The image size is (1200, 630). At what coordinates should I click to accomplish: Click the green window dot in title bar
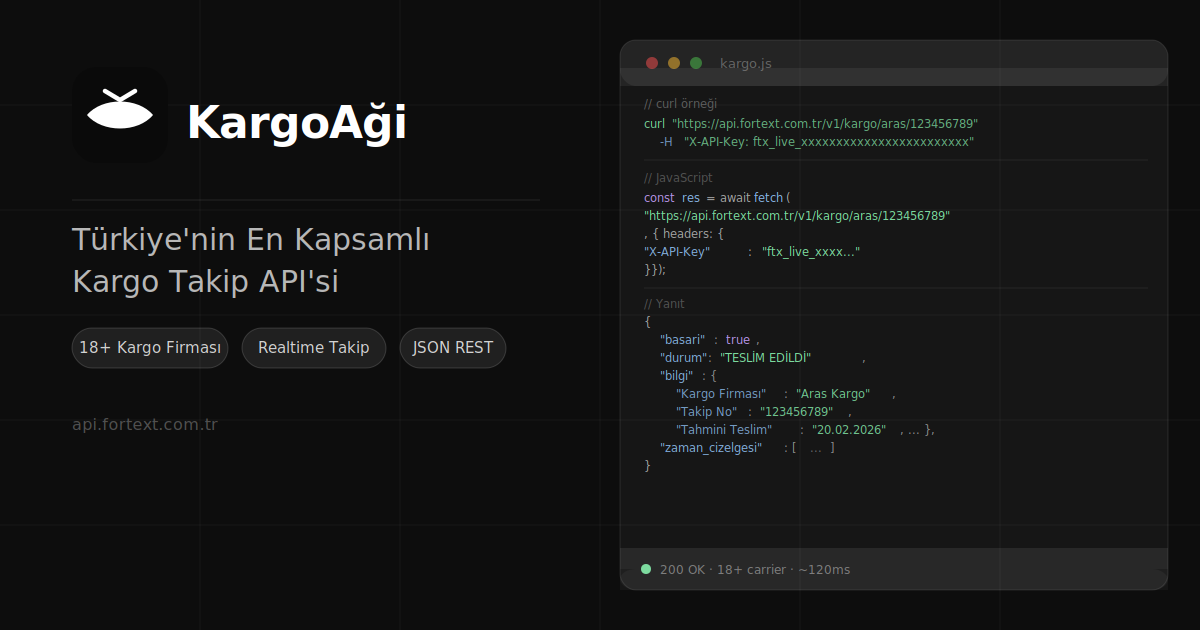(696, 63)
